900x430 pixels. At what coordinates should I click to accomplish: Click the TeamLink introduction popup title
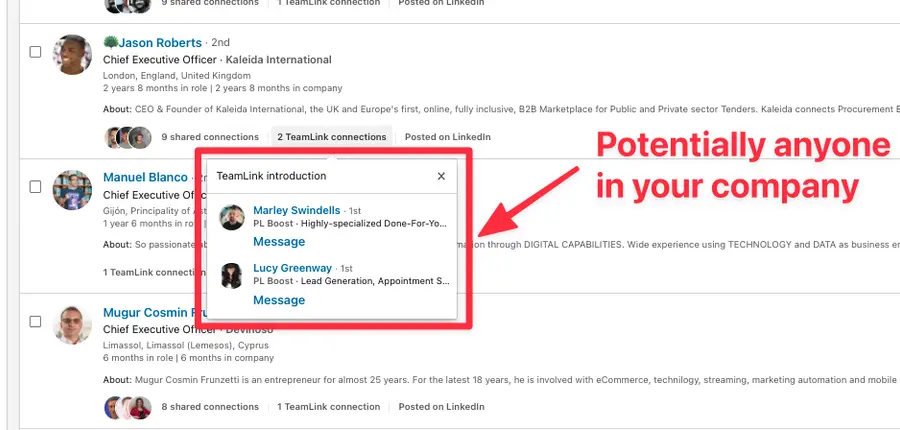(271, 176)
